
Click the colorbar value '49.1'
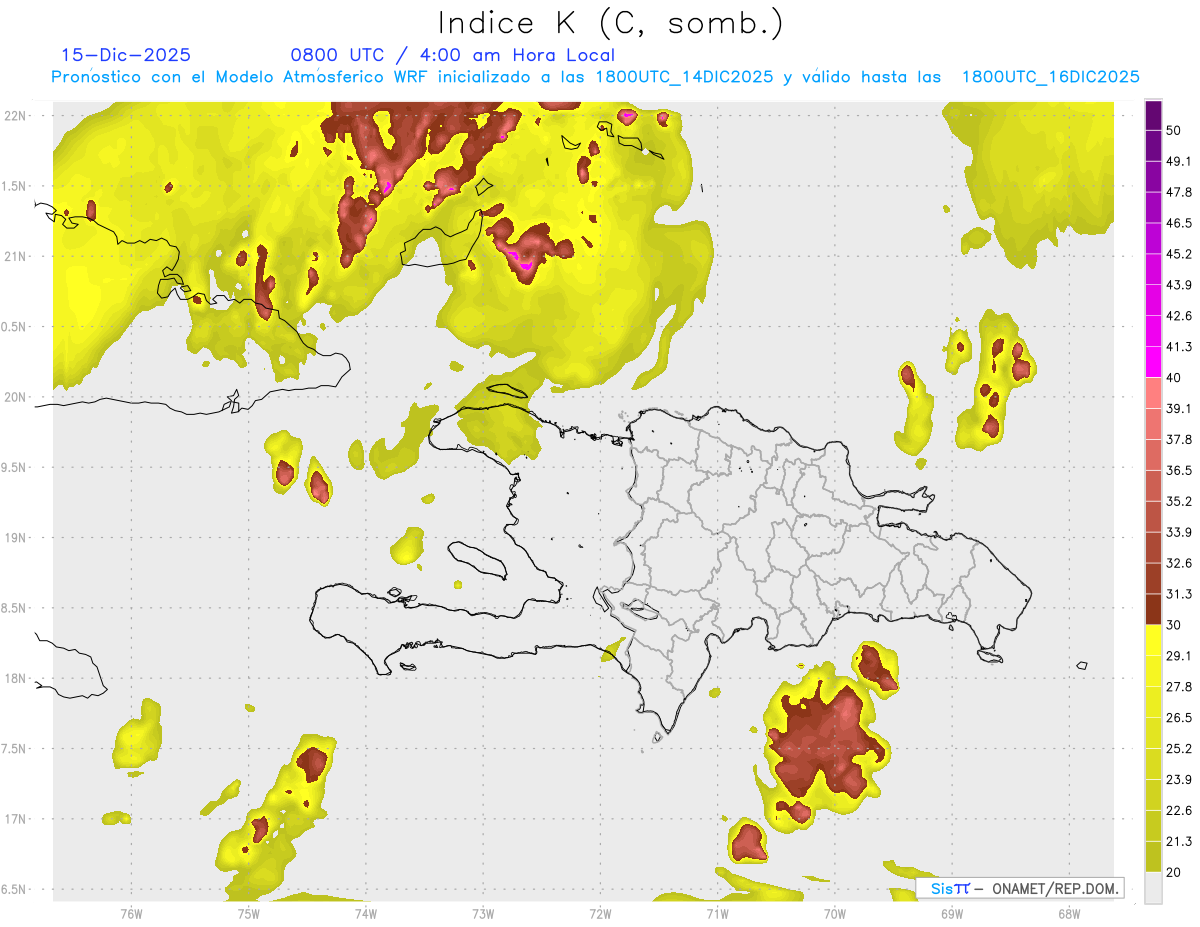click(x=1179, y=161)
